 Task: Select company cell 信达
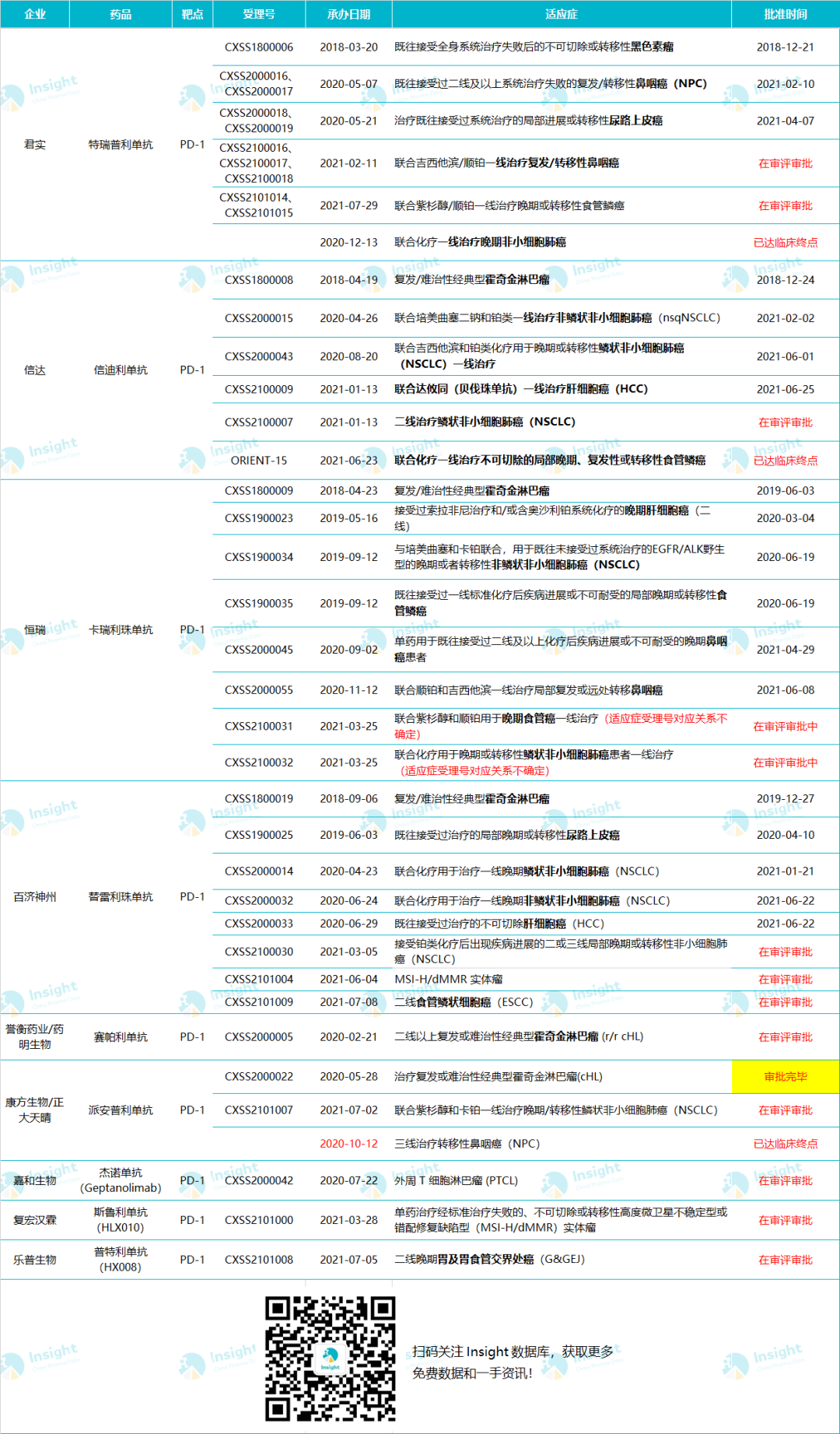pos(35,370)
